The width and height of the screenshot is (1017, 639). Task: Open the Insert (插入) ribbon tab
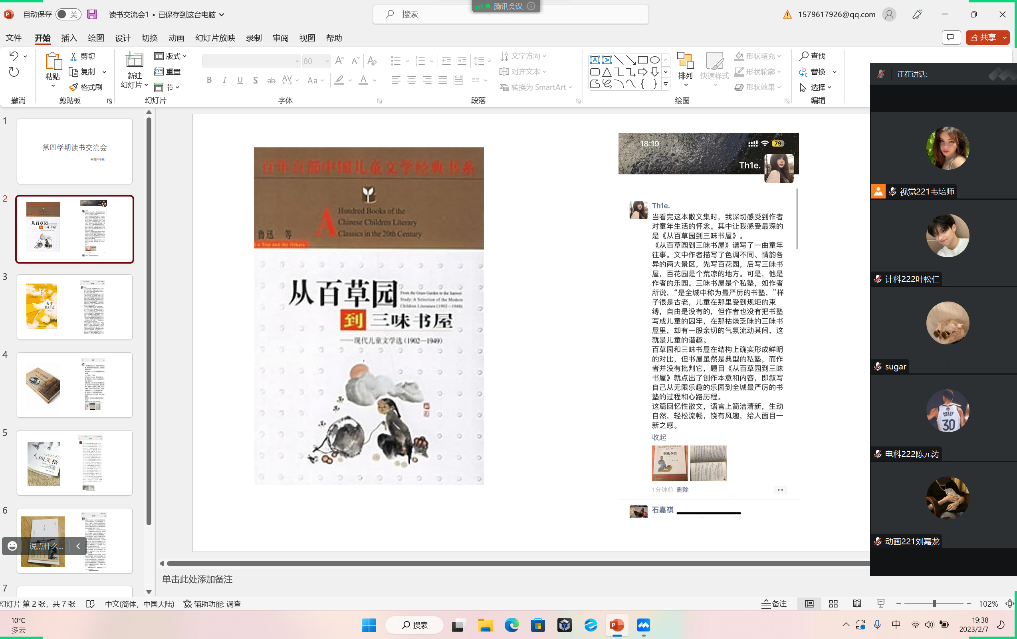tap(69, 37)
